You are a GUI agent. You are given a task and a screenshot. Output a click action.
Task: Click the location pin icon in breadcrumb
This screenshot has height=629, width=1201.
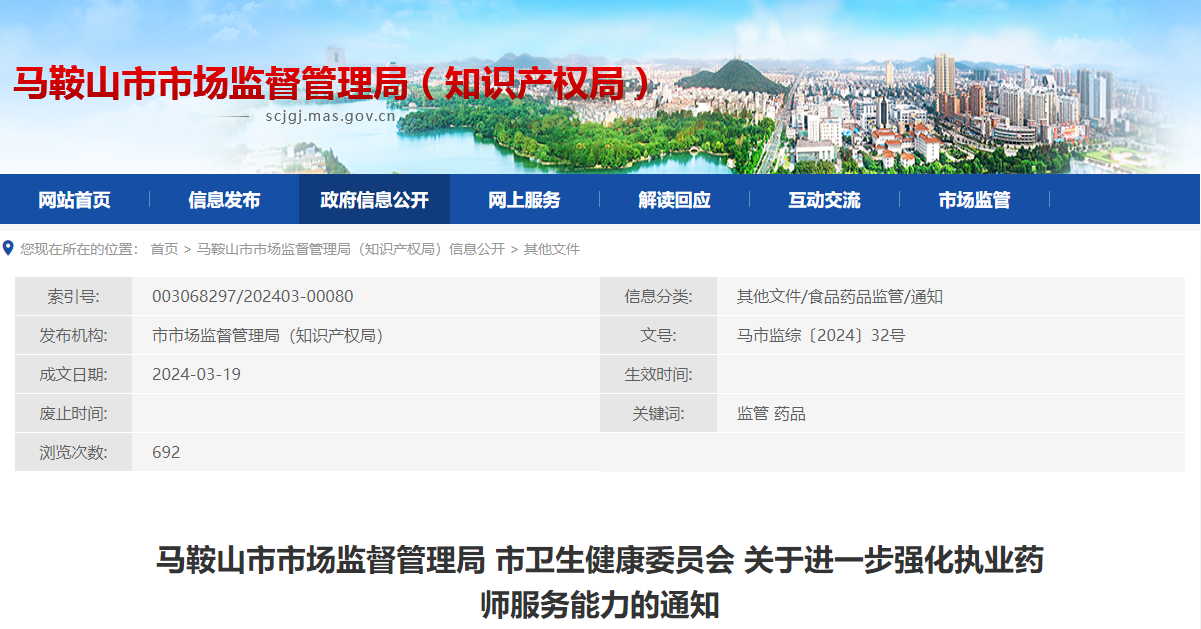pyautogui.click(x=8, y=248)
